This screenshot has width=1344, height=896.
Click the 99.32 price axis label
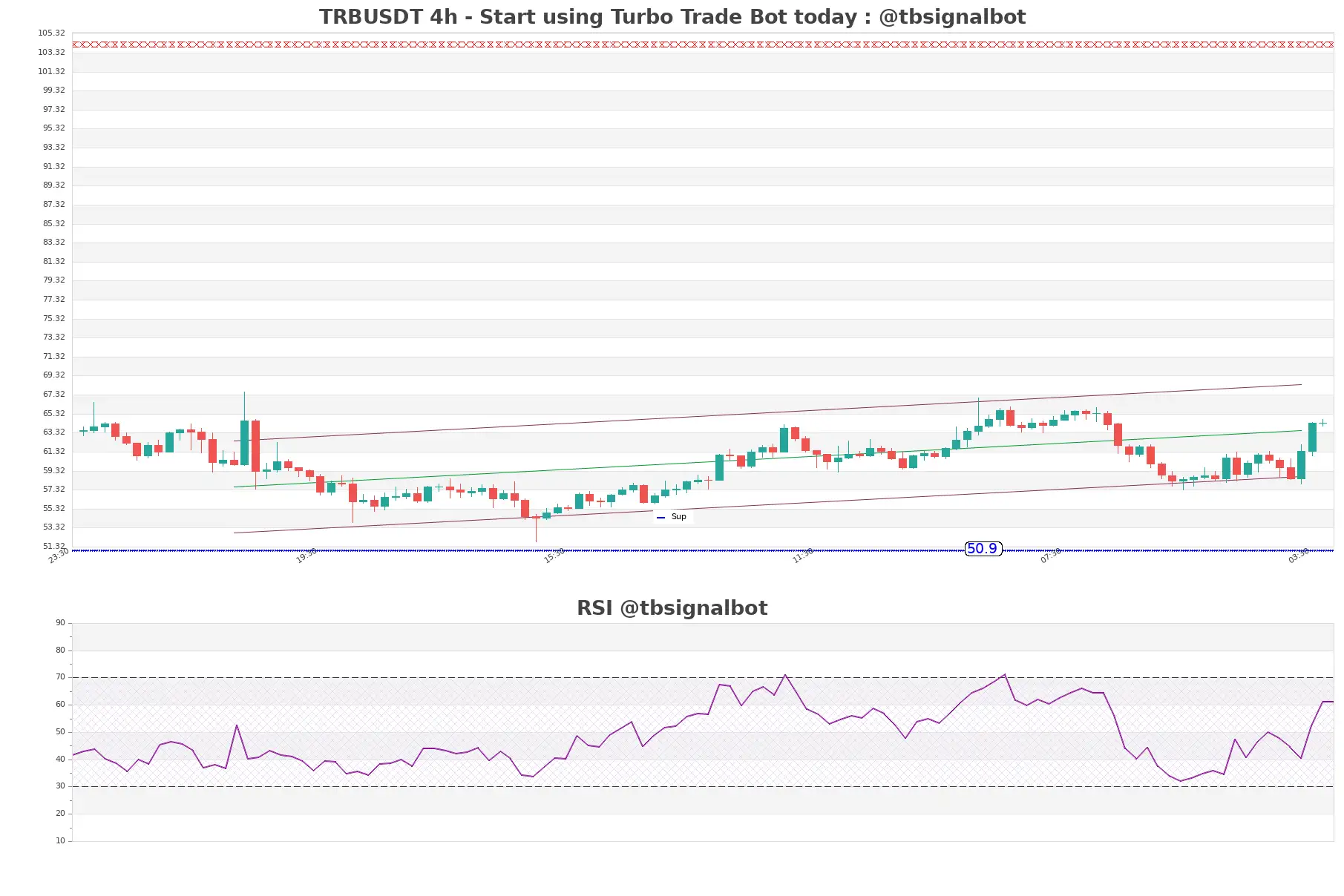(54, 90)
